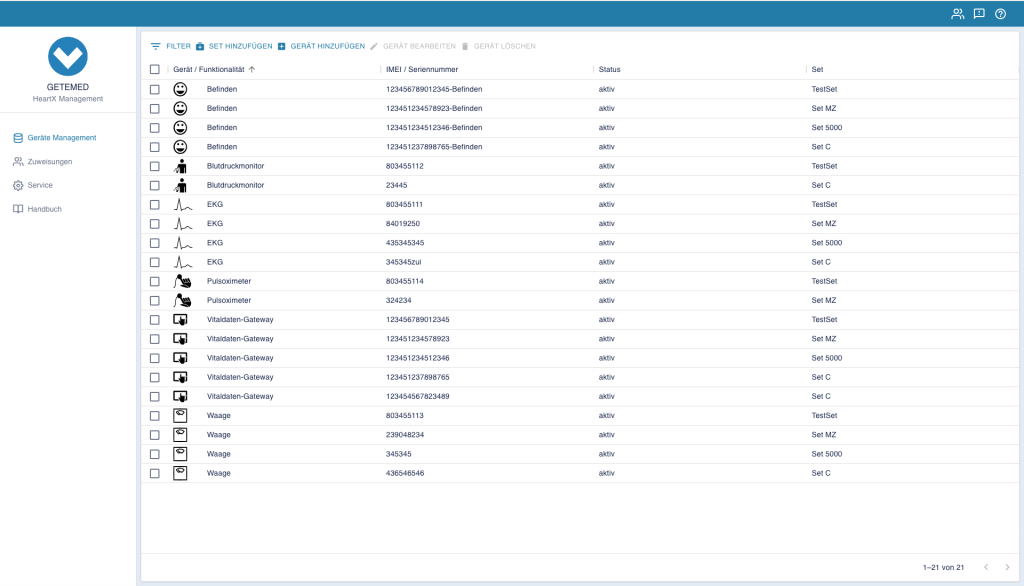1024x586 pixels.
Task: Select checkbox for Vitaldaten-Gateway 123454567823489
Action: coord(154,396)
